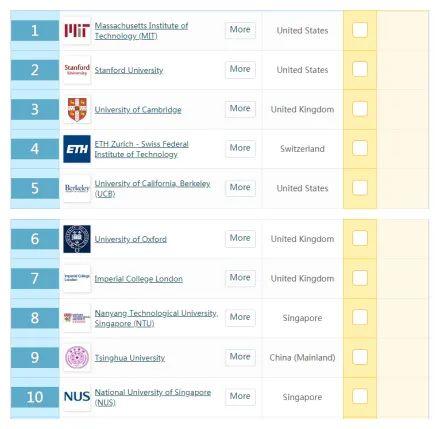Click the University of Oxford crest
Viewport: 440px width, 429px height.
point(77,239)
